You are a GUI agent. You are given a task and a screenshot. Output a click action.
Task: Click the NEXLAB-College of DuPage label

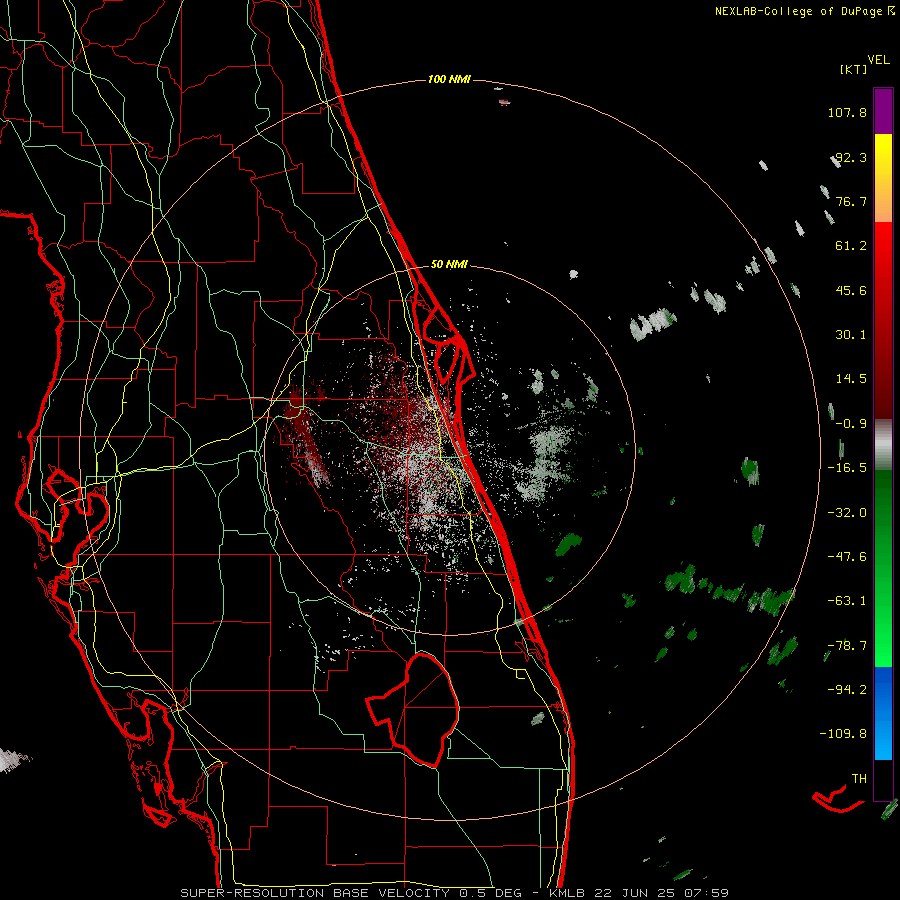point(798,11)
